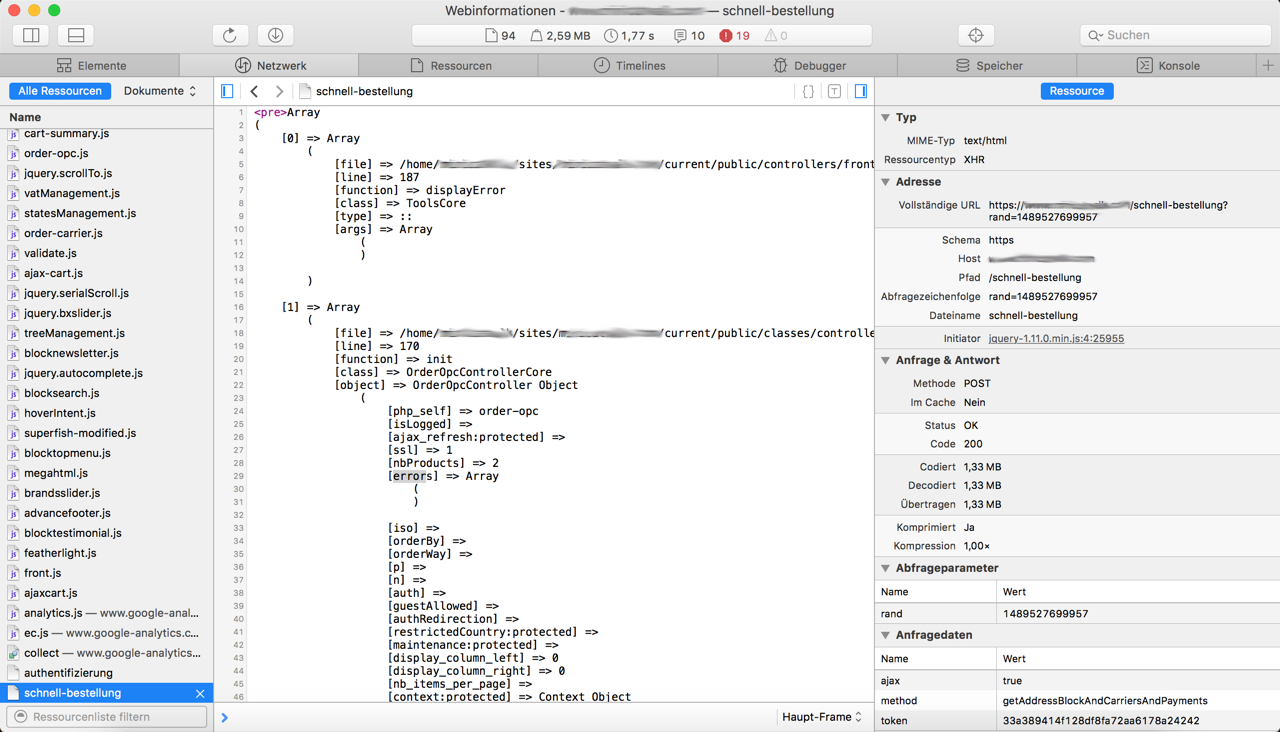The height and width of the screenshot is (732, 1280).
Task: Click the token value 33a389414f128df8fa72aa6178a24242
Action: tap(1101, 720)
